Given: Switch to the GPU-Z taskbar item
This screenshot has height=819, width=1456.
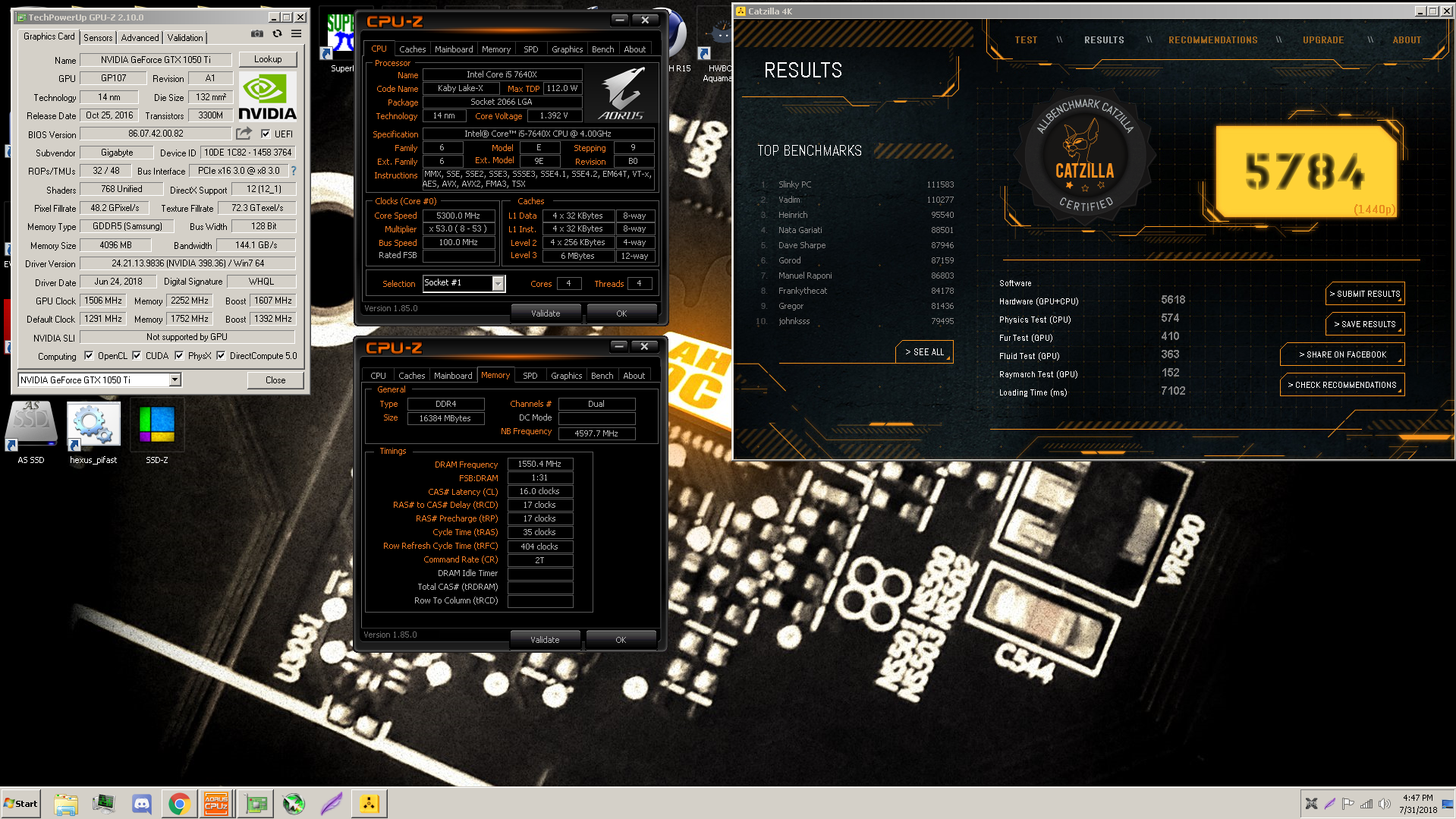Looking at the screenshot, I should [256, 804].
